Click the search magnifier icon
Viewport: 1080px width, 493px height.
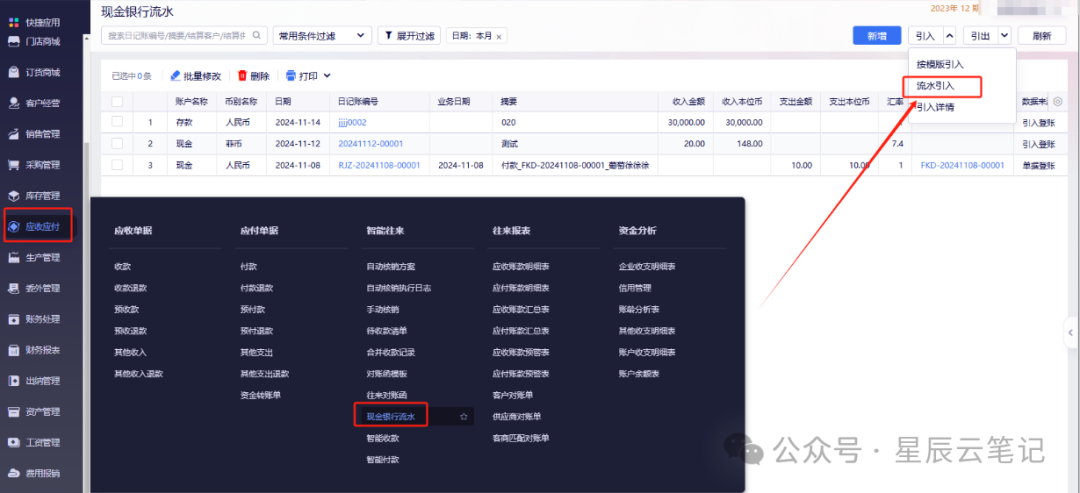[258, 36]
